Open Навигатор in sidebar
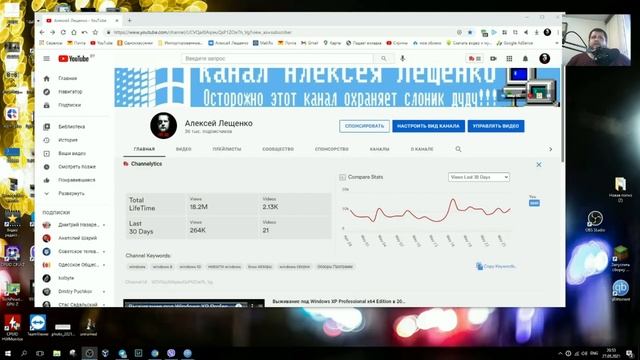 [70, 92]
